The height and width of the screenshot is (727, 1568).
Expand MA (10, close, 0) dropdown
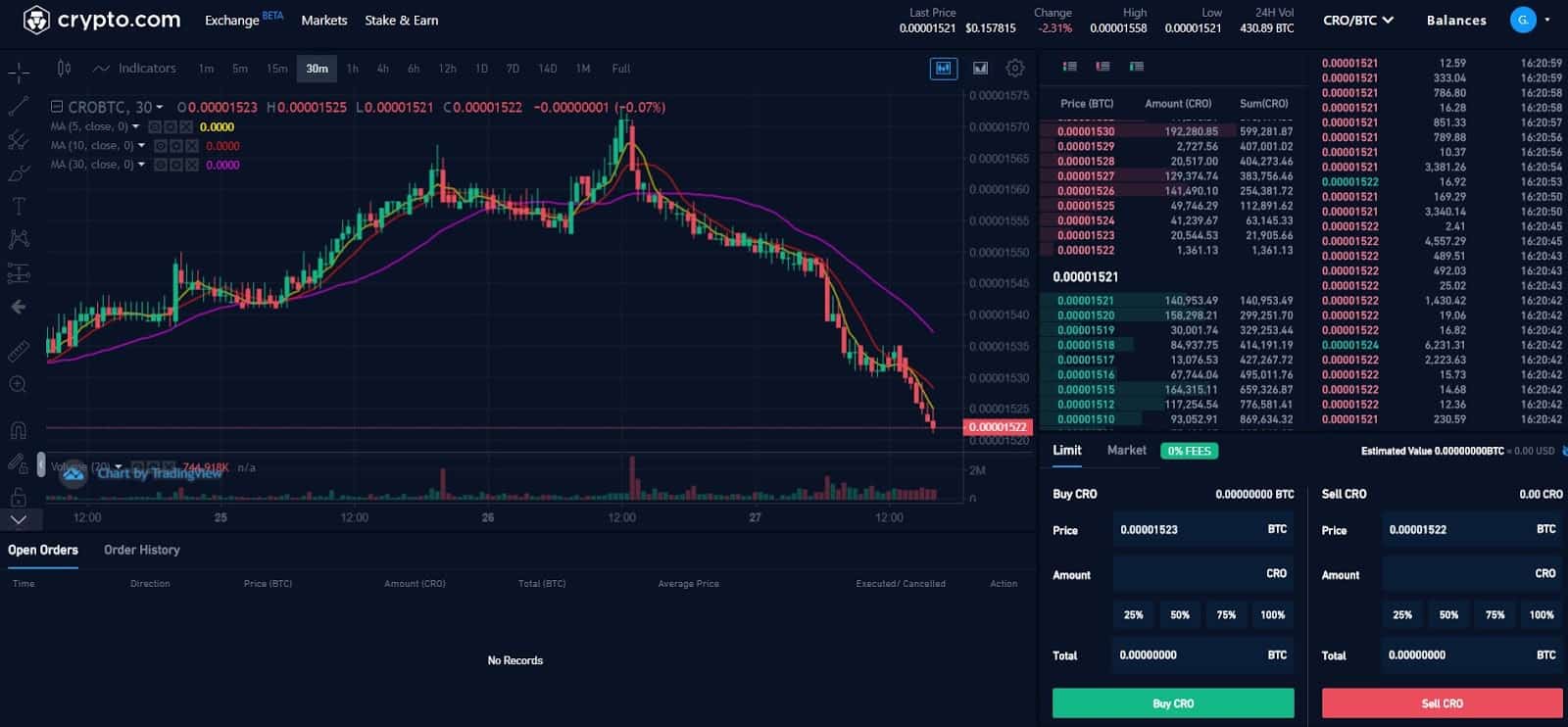(141, 145)
